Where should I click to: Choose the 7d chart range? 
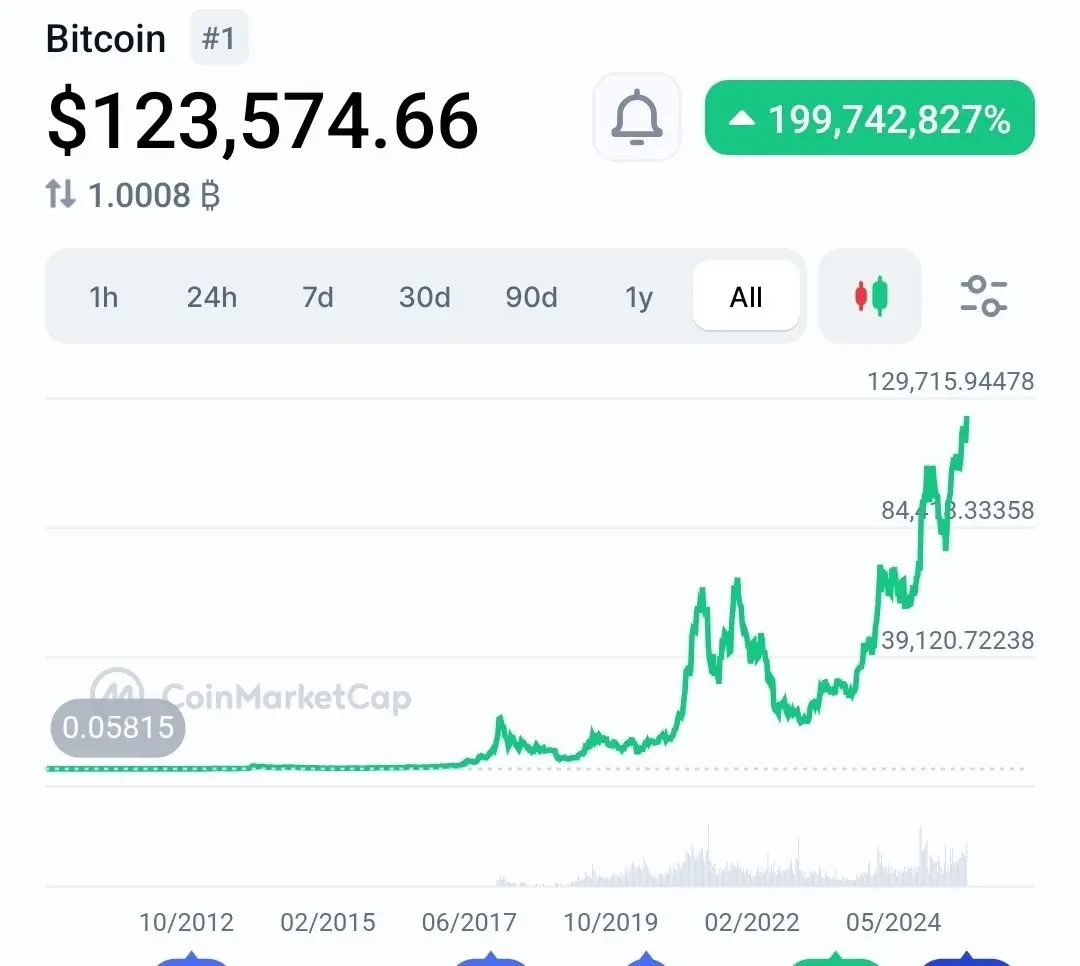(318, 297)
